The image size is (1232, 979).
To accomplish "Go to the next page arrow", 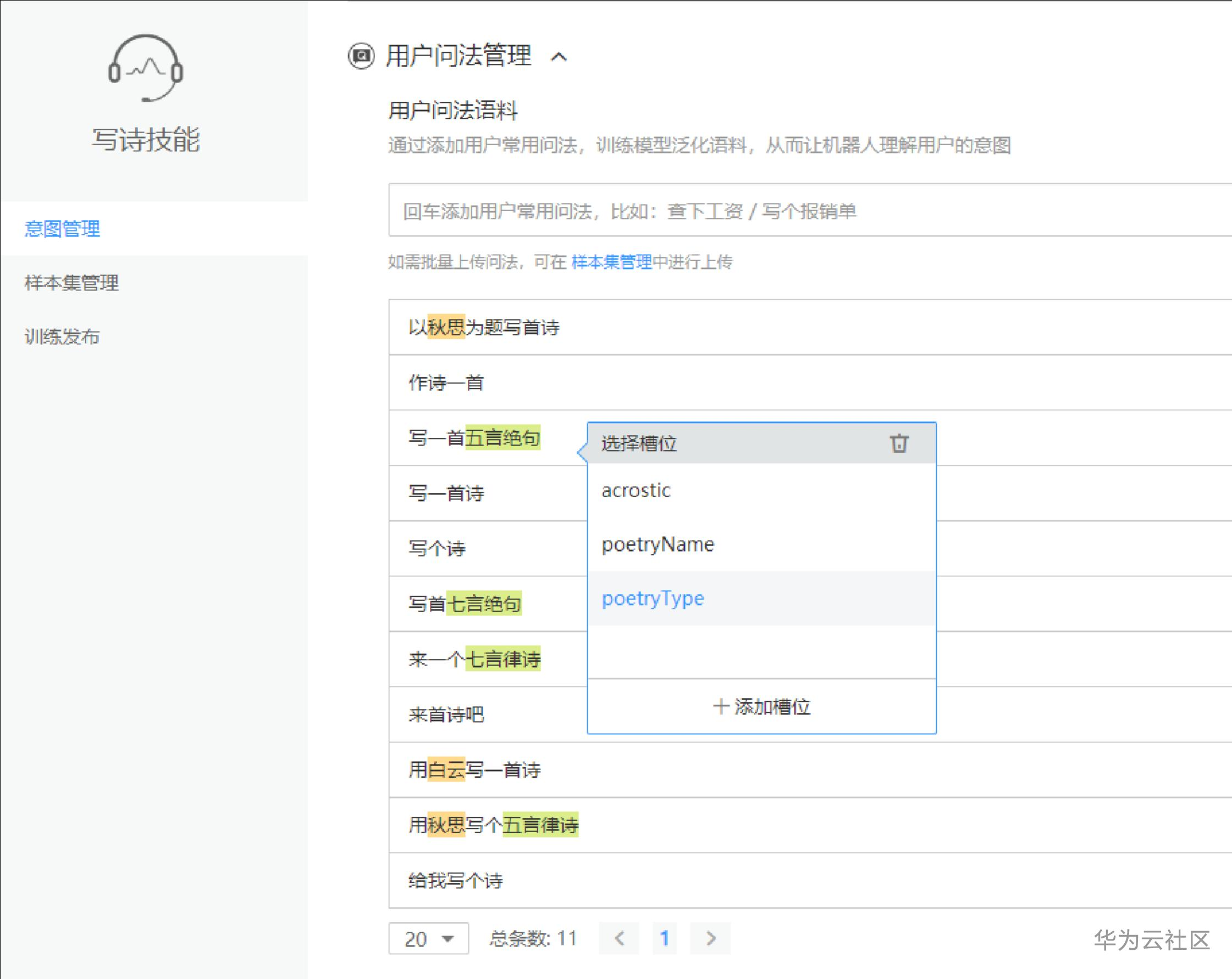I will tap(710, 938).
